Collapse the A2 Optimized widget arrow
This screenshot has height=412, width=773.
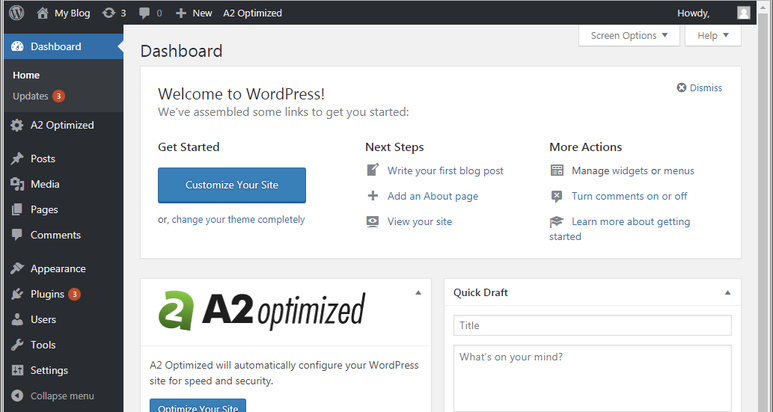(x=418, y=293)
